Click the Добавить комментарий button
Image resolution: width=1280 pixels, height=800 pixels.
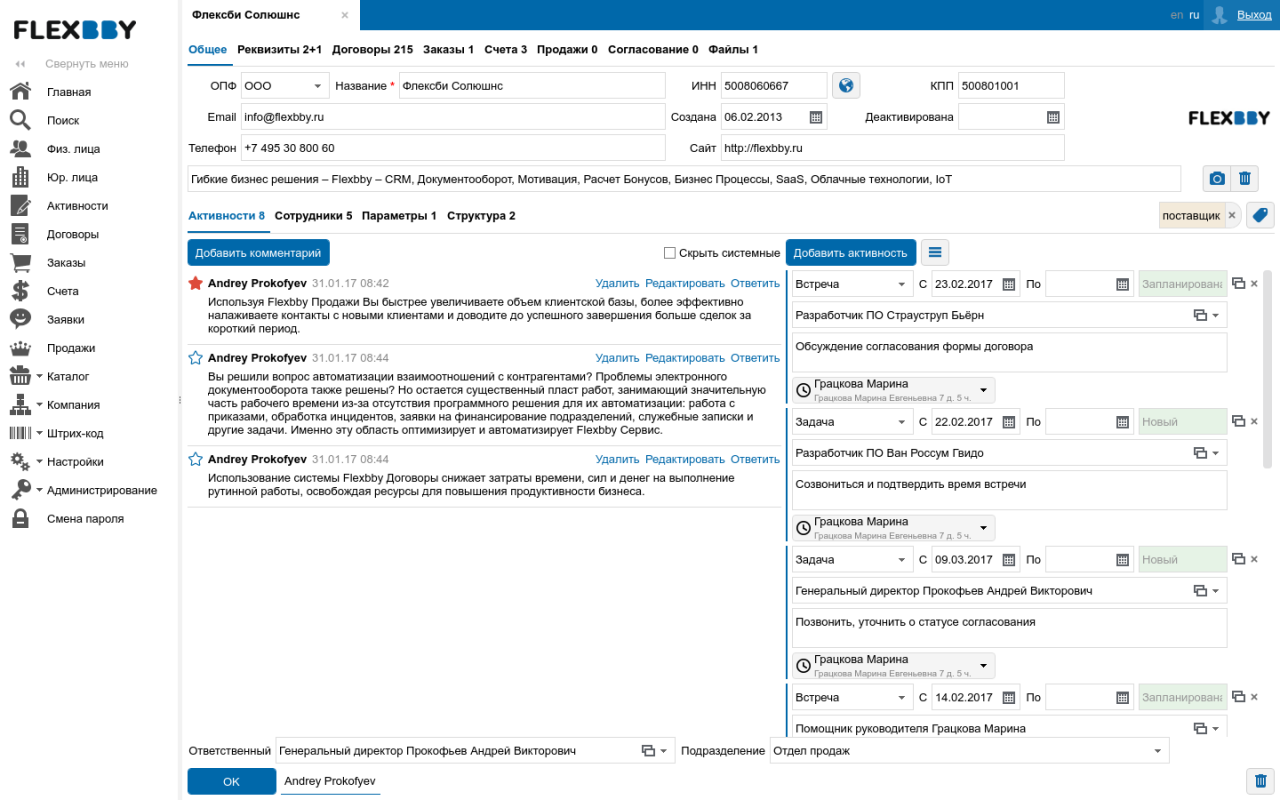[258, 253]
